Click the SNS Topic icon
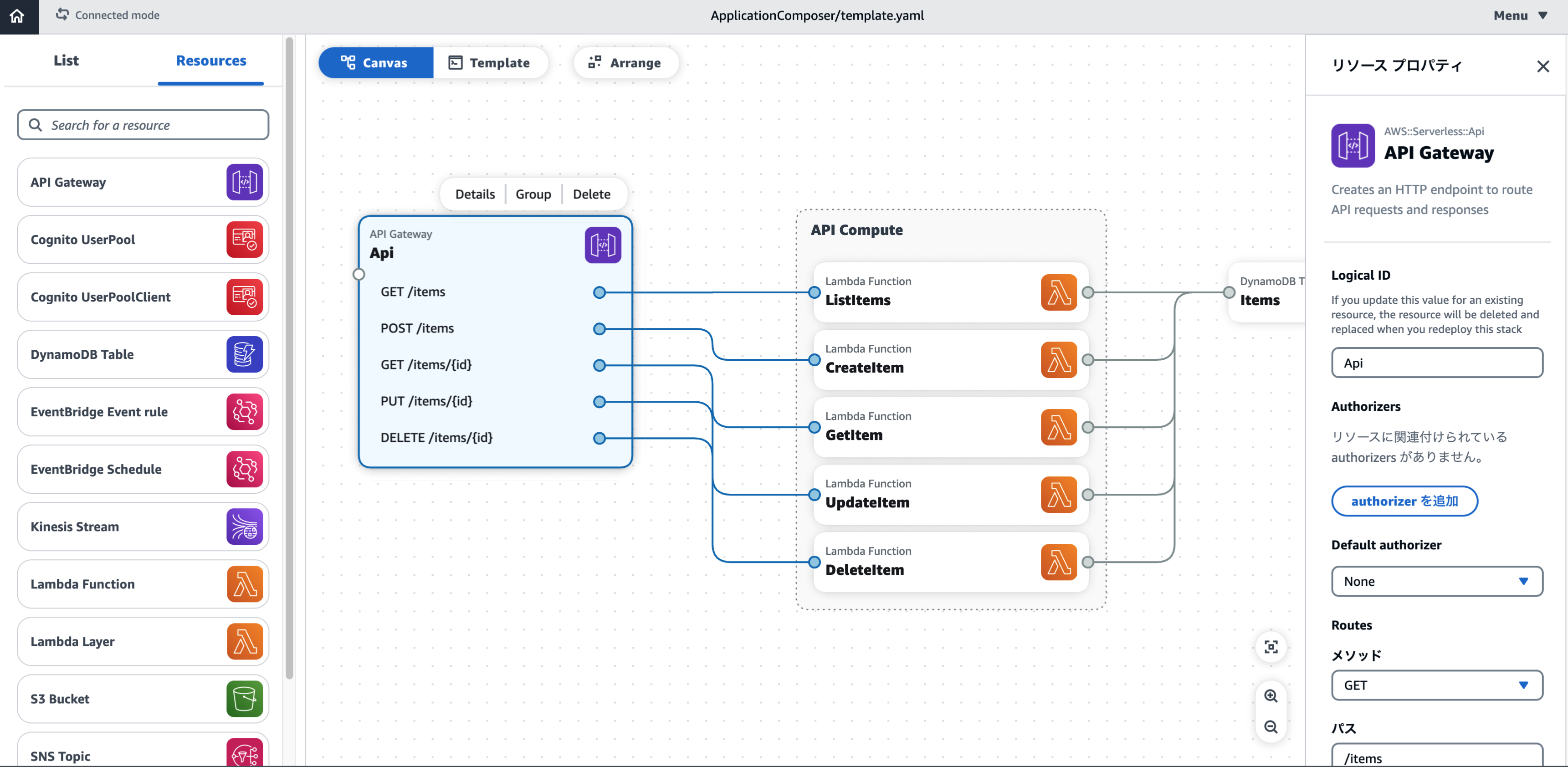Screen dimensions: 1568x767 (244, 752)
